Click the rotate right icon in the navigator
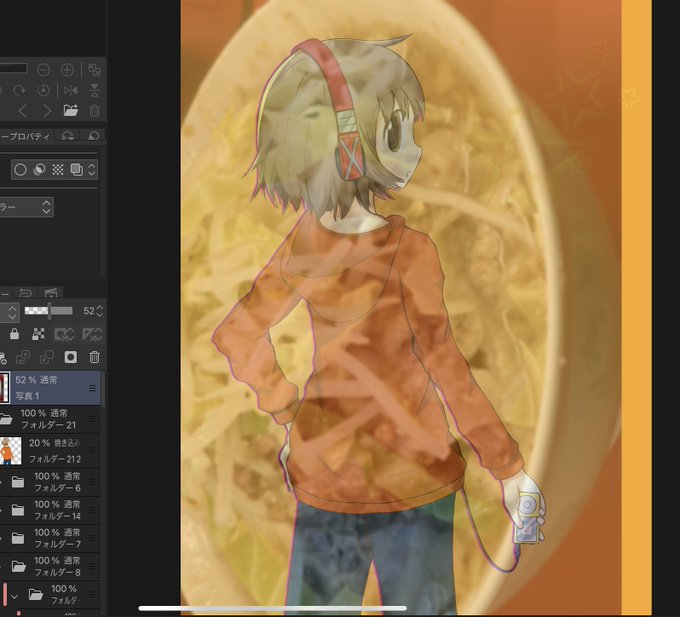The image size is (680, 617). 20,90
